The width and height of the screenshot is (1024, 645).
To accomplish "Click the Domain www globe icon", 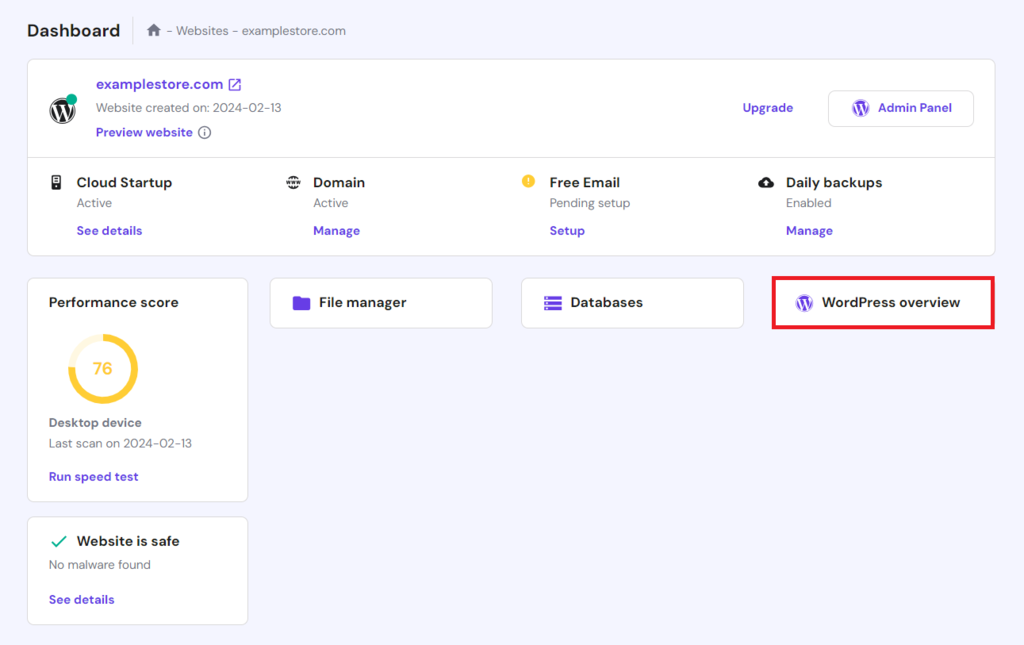I will 293,182.
